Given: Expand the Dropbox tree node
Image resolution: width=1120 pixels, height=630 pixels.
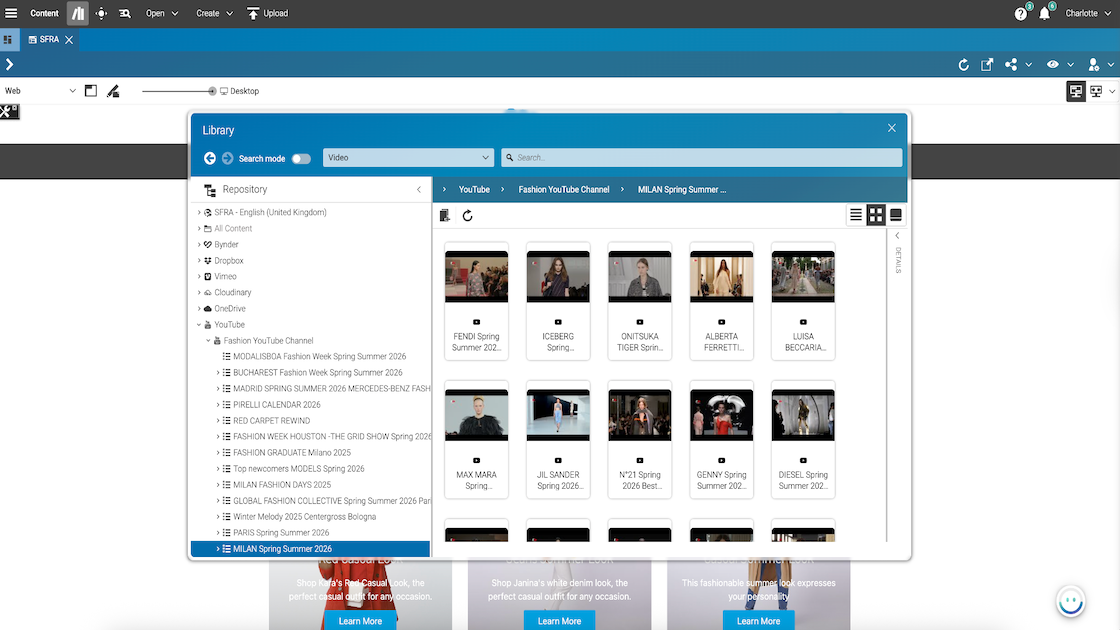Looking at the screenshot, I should pos(199,261).
